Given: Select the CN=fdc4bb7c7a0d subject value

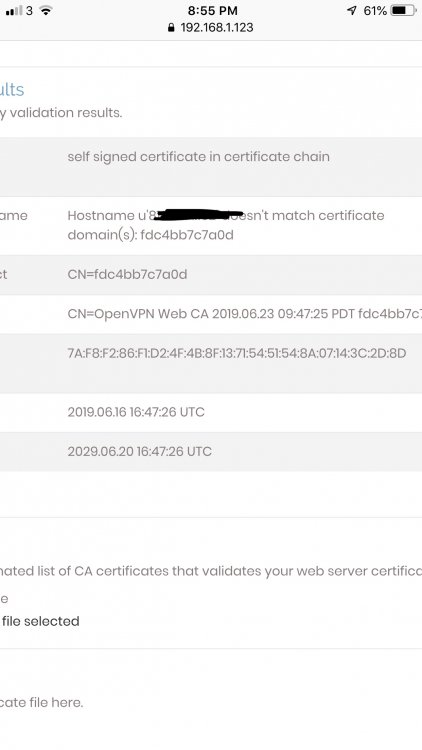Looking at the screenshot, I should coord(127,275).
